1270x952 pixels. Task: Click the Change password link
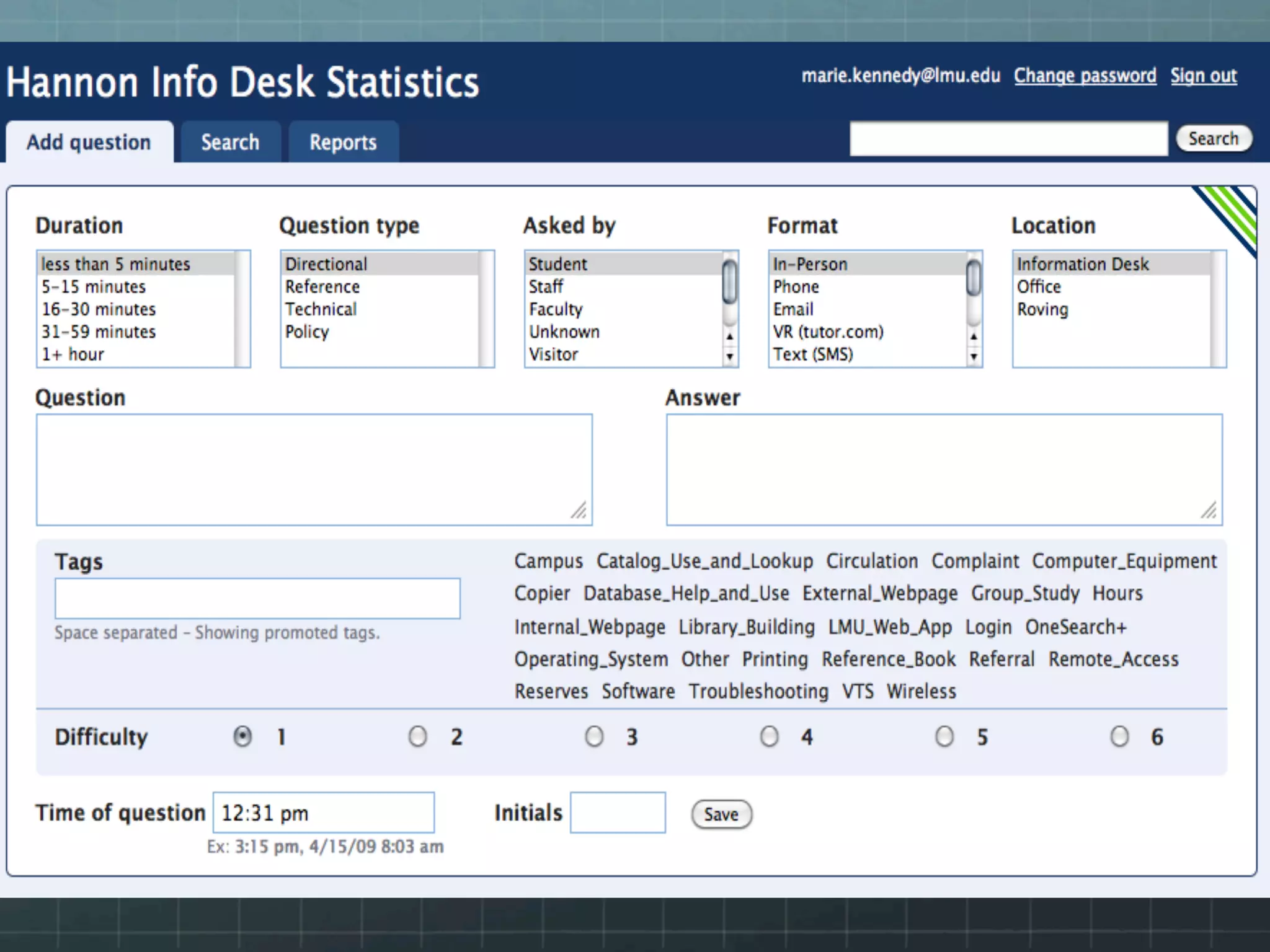coord(1085,76)
